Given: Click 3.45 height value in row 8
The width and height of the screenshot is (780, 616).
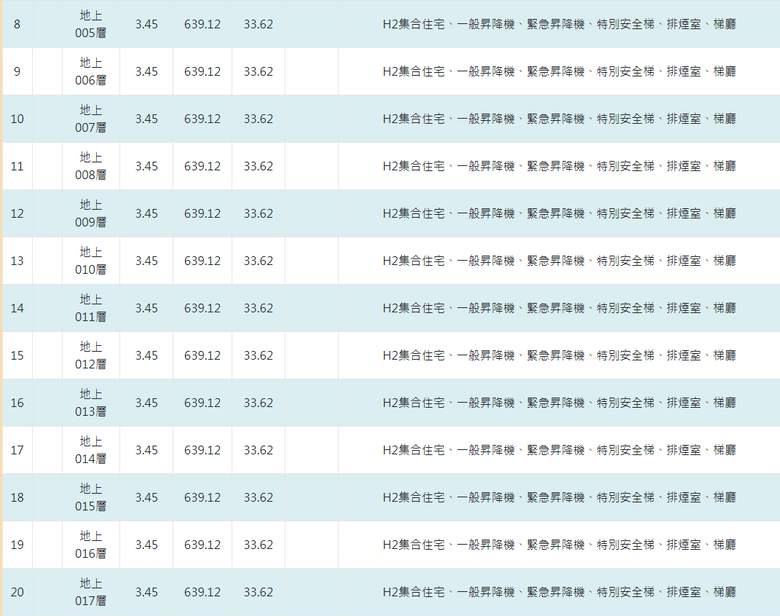Looking at the screenshot, I should [146, 24].
